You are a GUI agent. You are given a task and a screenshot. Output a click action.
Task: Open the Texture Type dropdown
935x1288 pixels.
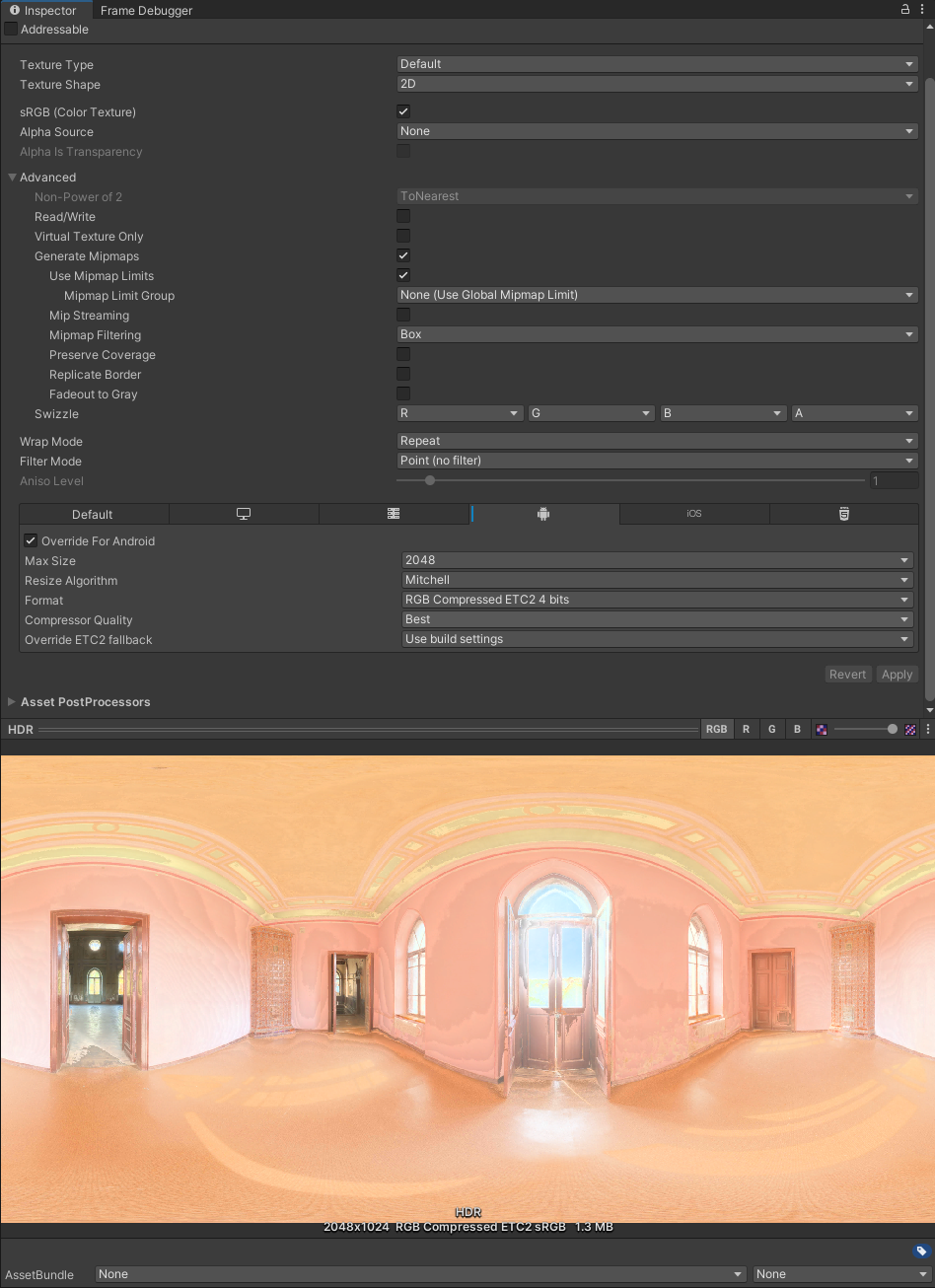[x=657, y=63]
